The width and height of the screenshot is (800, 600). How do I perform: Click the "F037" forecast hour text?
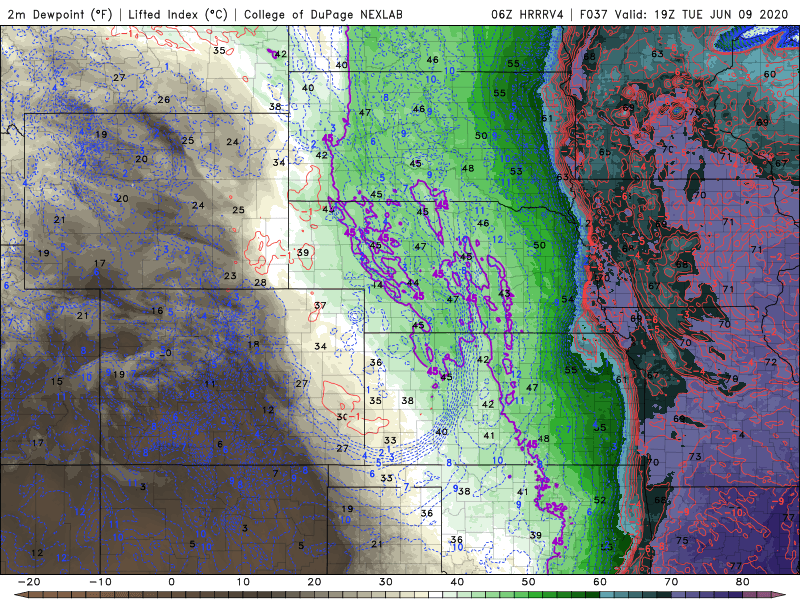(595, 14)
